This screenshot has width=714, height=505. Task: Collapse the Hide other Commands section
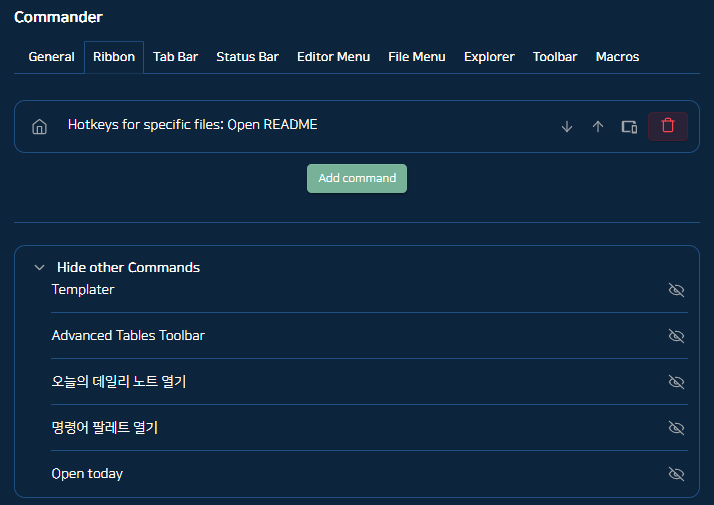(40, 267)
